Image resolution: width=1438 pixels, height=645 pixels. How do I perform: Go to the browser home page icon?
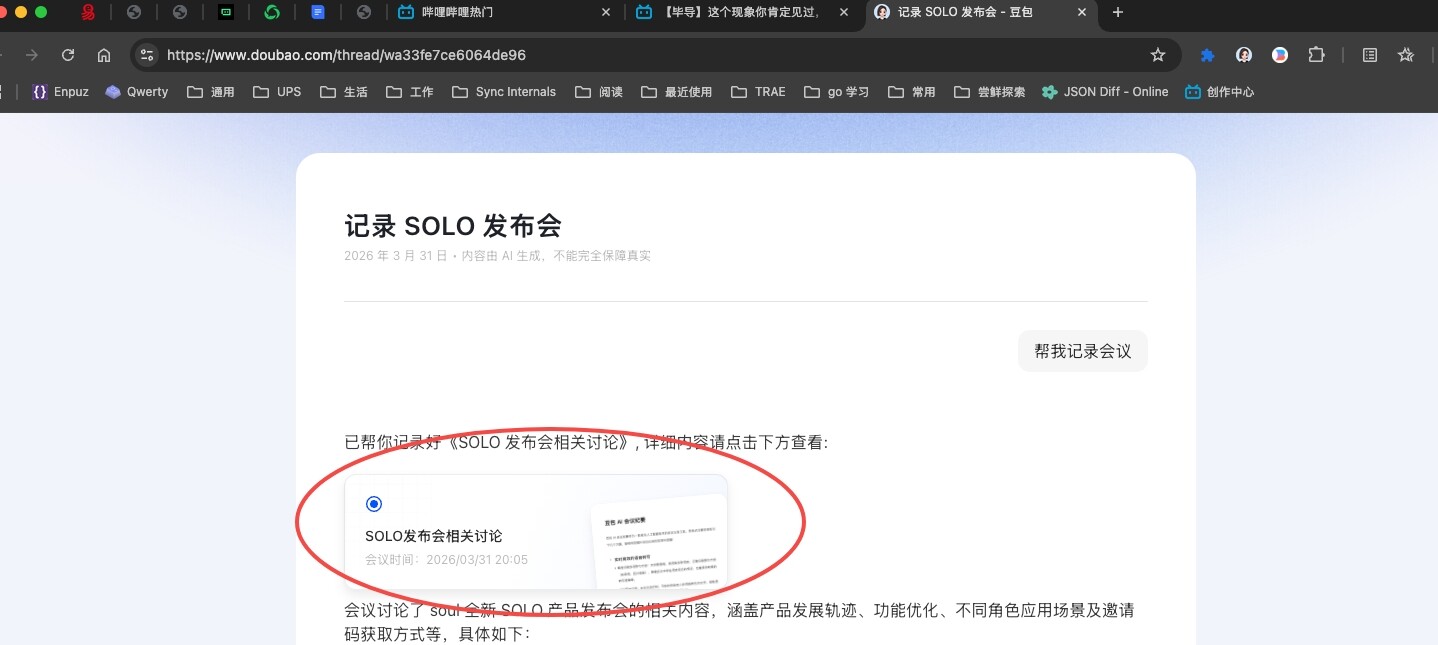[104, 55]
